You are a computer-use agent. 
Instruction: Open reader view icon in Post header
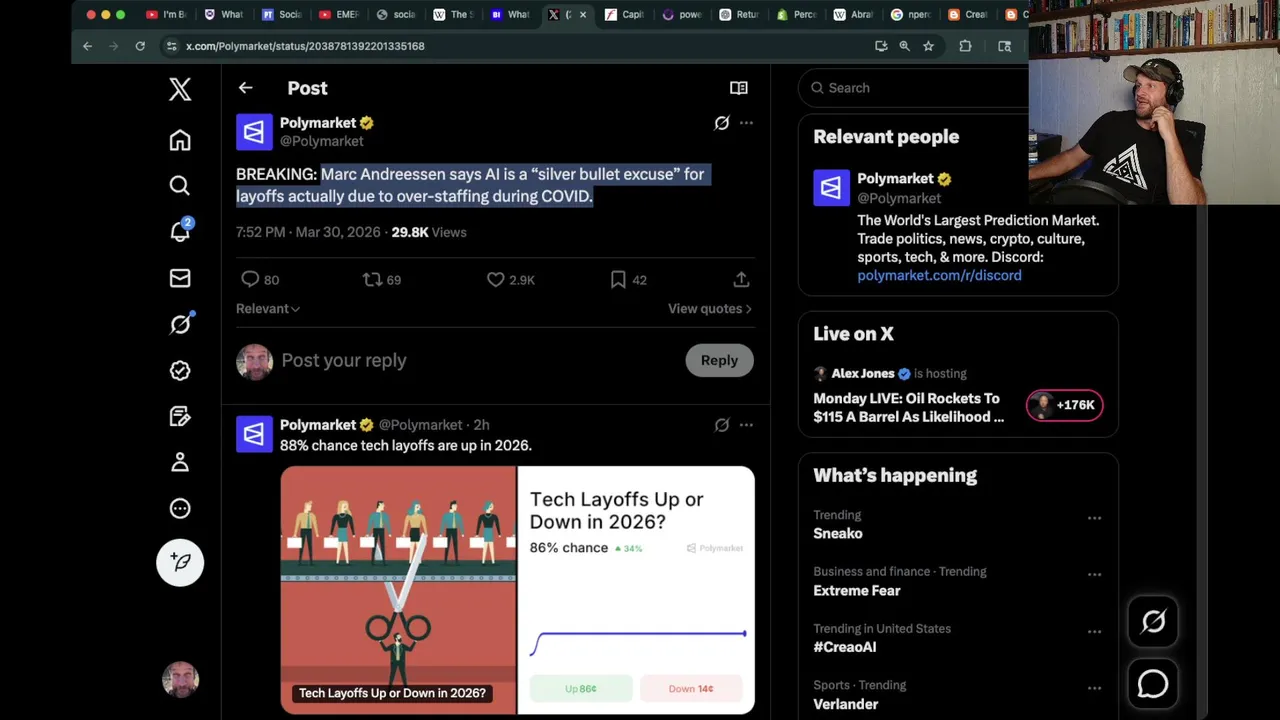739,88
